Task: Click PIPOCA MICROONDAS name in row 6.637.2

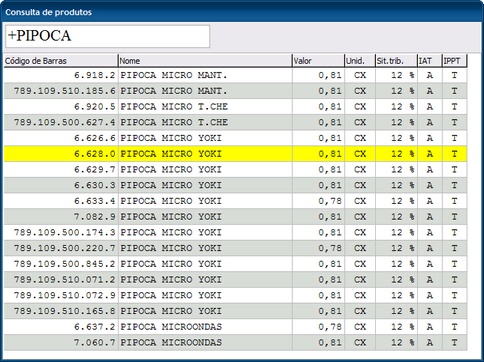Action: (x=171, y=327)
